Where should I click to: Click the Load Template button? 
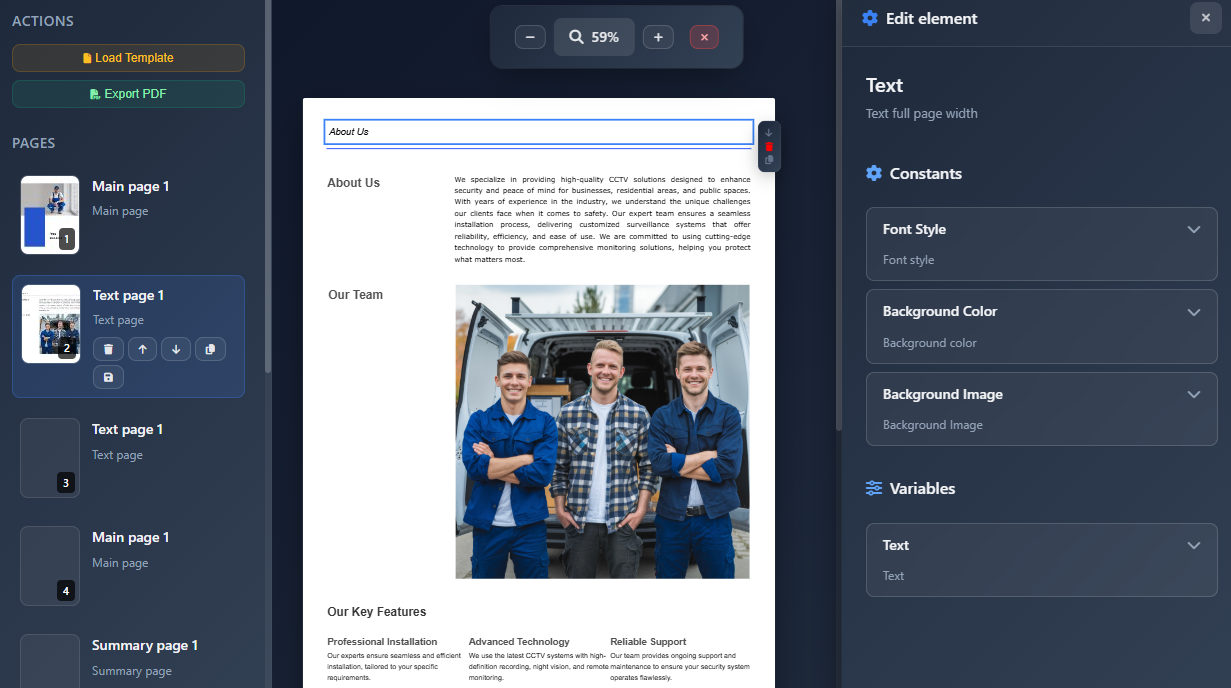(128, 57)
